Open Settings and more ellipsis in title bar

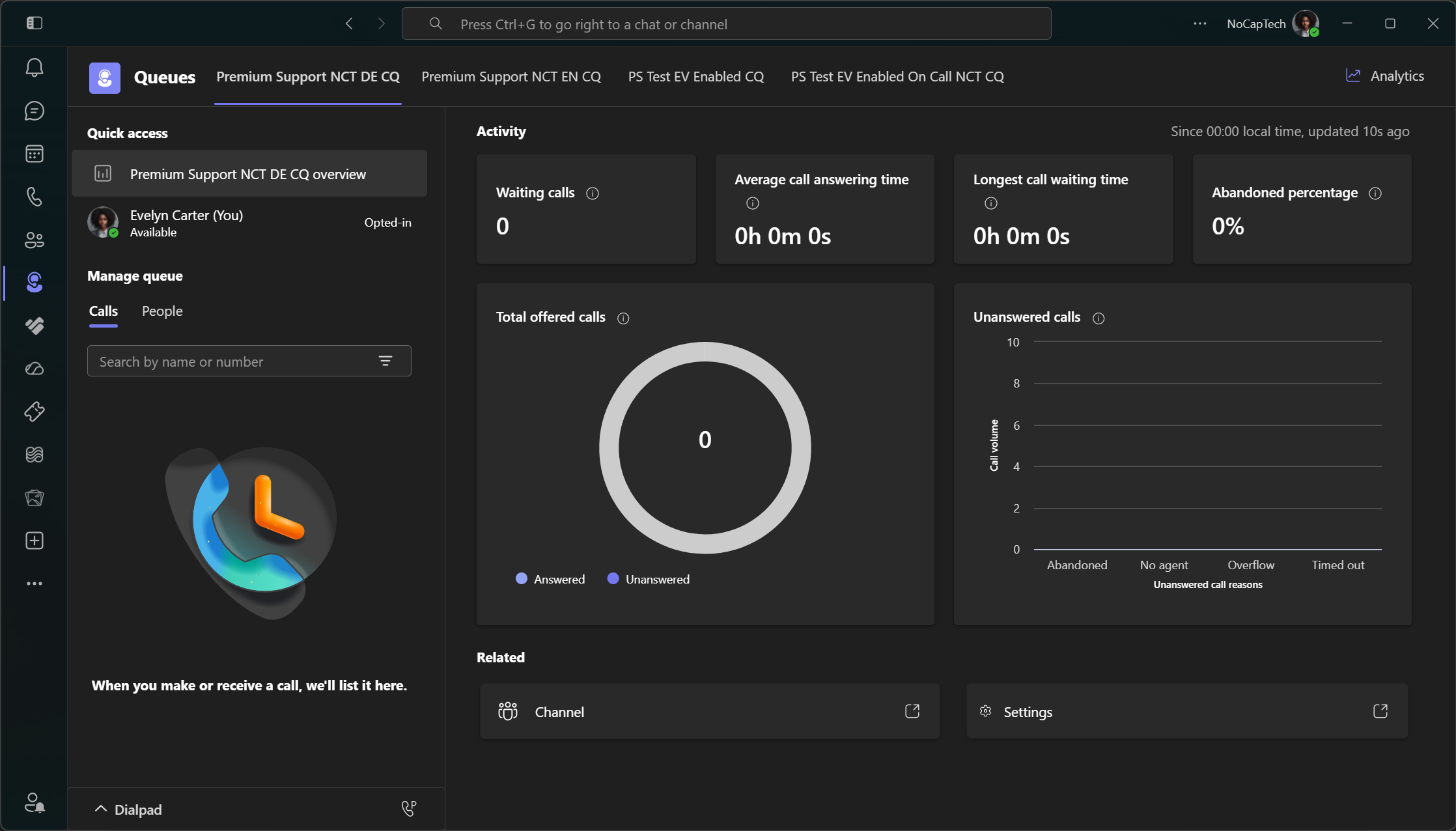tap(1200, 24)
